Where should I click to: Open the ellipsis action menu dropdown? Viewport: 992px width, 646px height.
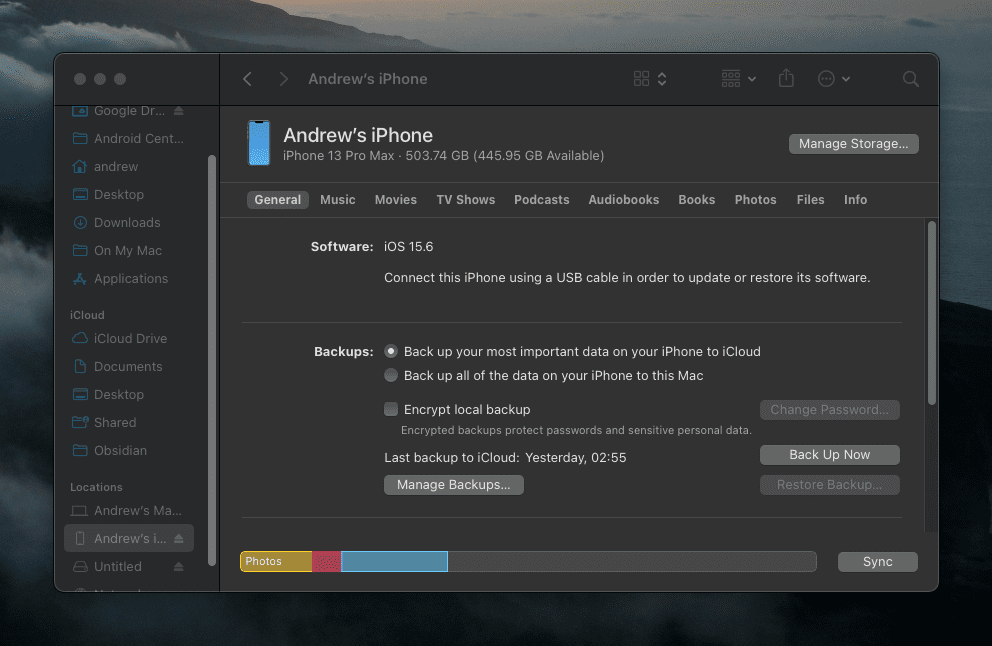[x=834, y=79]
